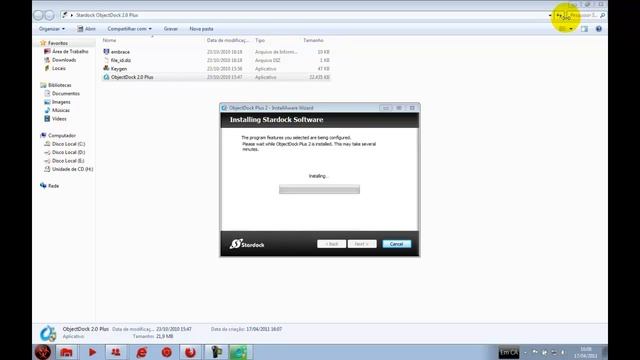Click the Cancel button in installer

tap(397, 244)
